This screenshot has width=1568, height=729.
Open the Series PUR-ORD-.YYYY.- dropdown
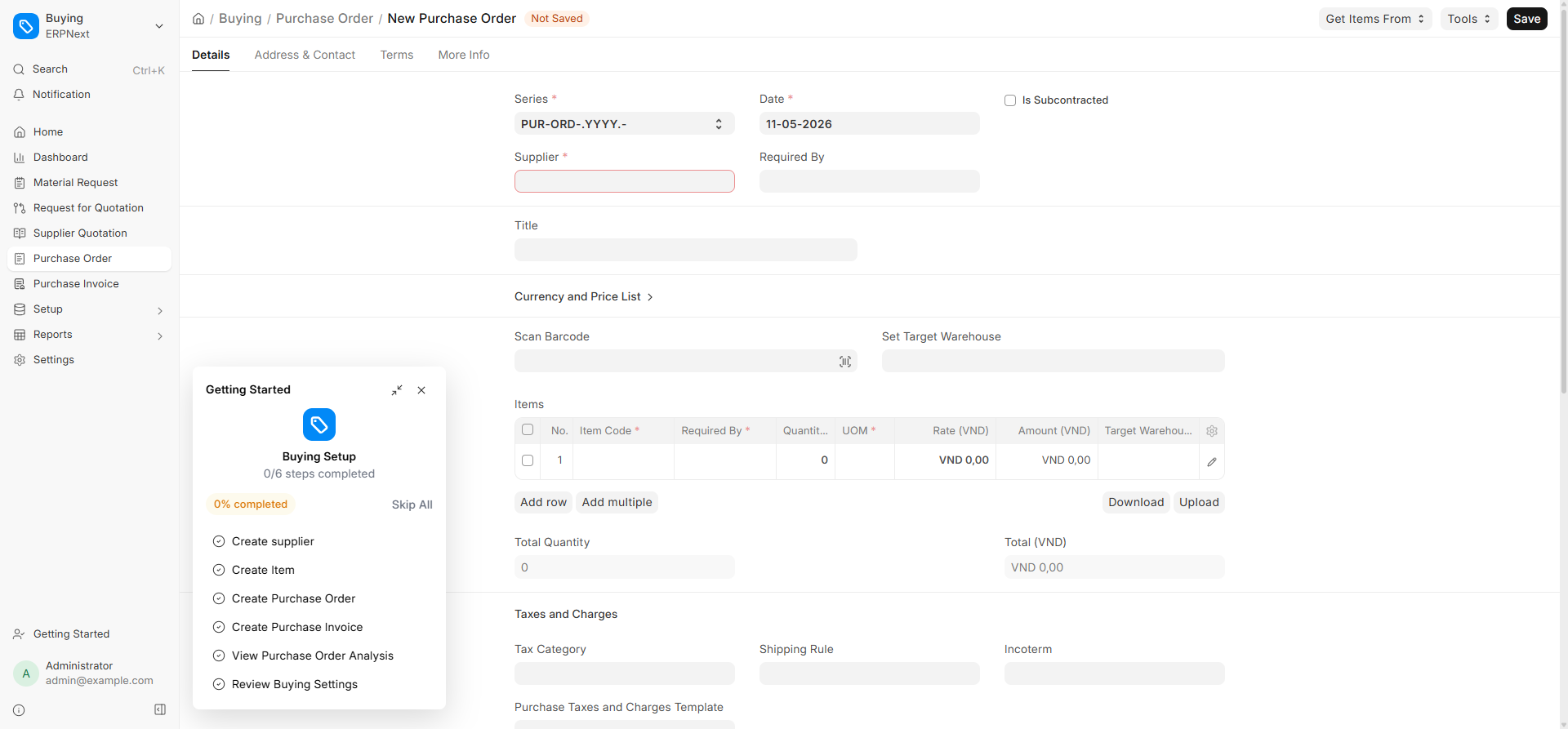625,124
